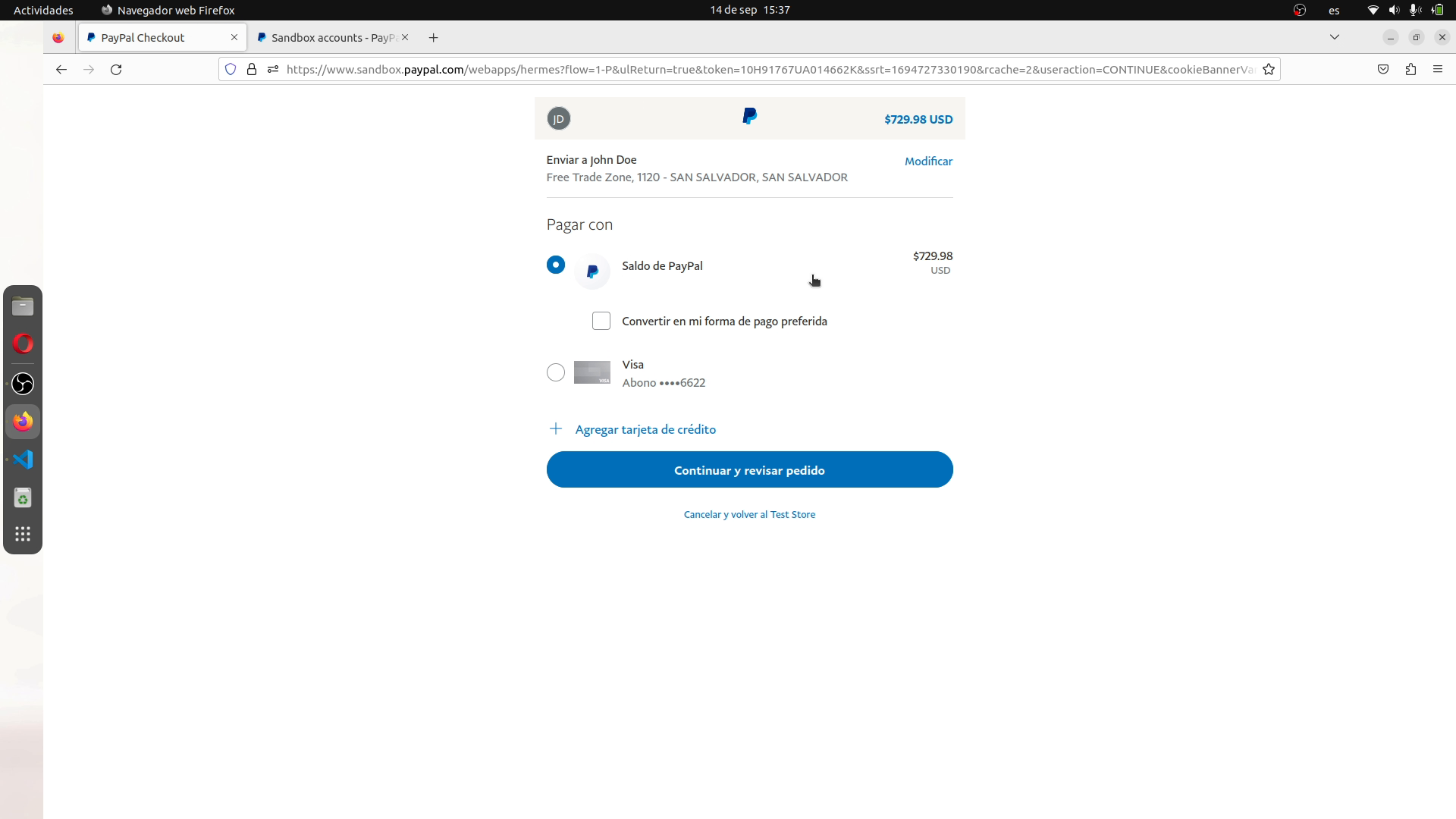The height and width of the screenshot is (819, 1456).
Task: Expand the list all tabs chevron
Action: 1335,37
